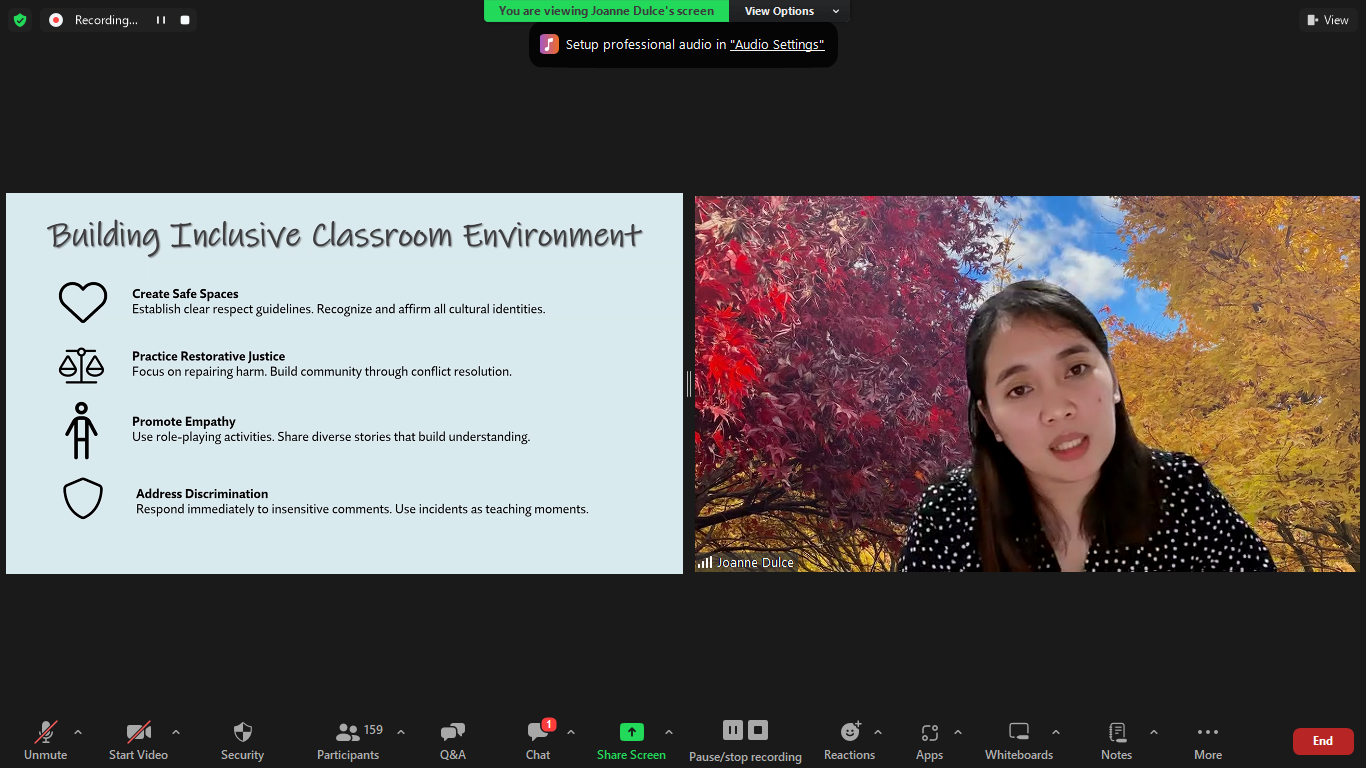Open the Participants panel
This screenshot has width=1366, height=768.
(348, 732)
